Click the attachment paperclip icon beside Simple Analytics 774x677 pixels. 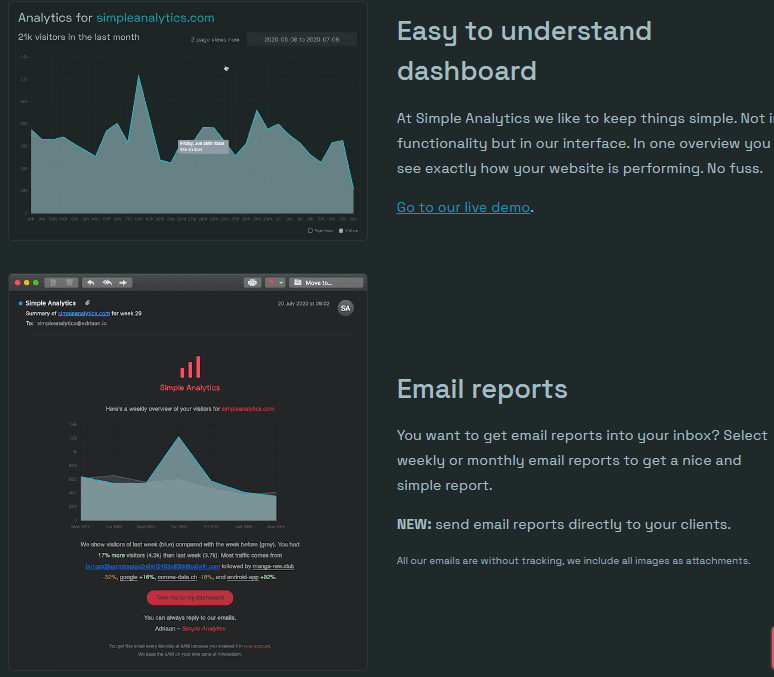coord(87,303)
